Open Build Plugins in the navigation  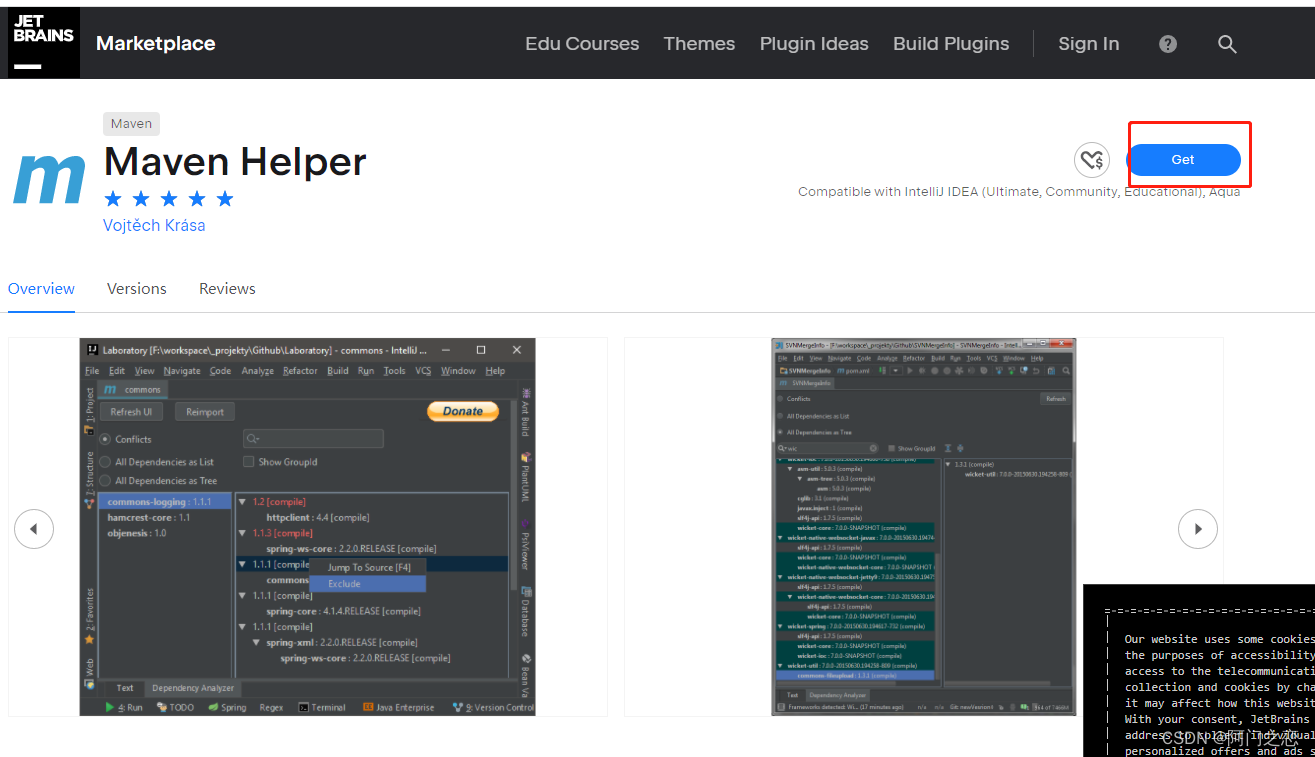[951, 44]
